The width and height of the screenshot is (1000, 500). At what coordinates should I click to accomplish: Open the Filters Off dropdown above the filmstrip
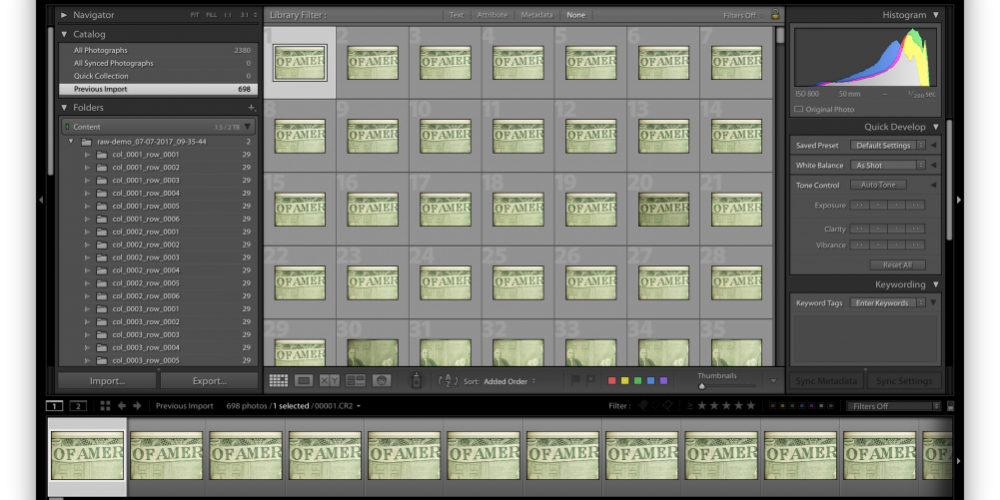[893, 406]
